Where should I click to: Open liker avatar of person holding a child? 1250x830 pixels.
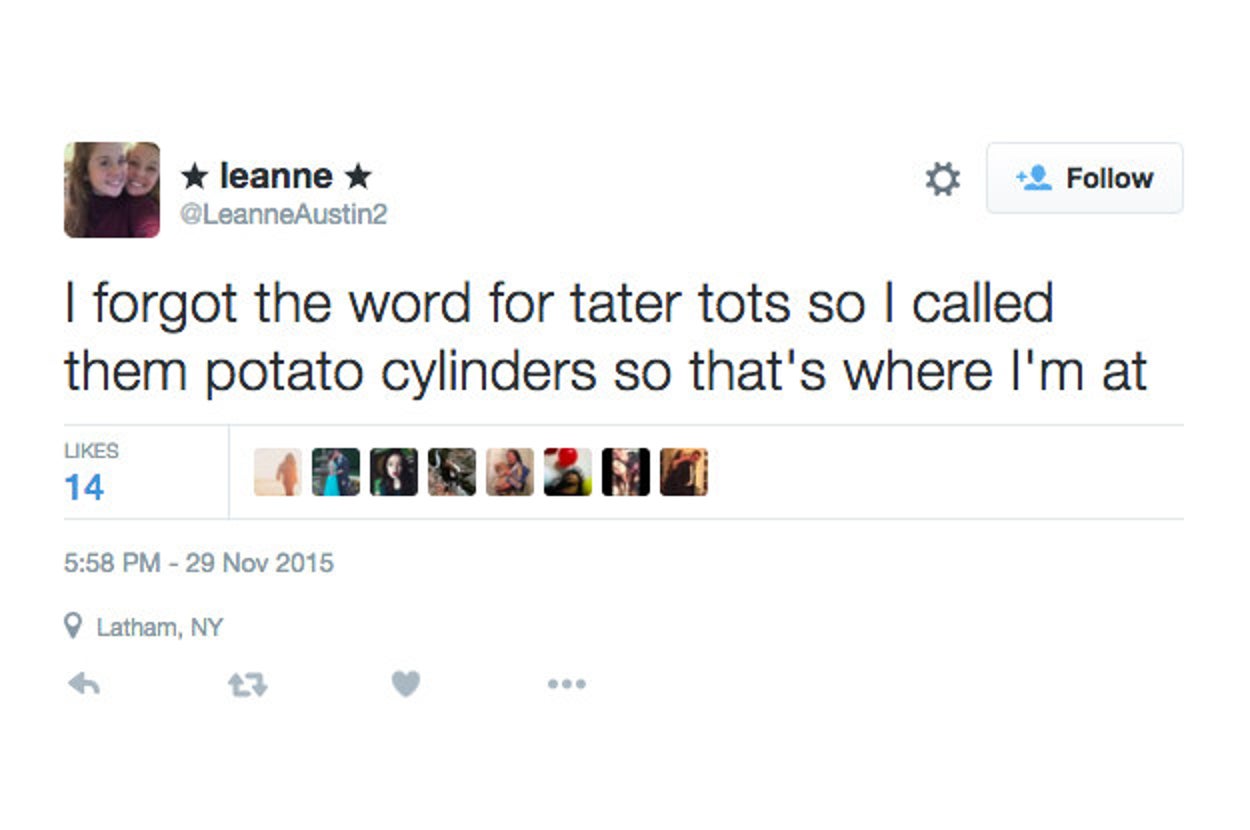click(510, 472)
